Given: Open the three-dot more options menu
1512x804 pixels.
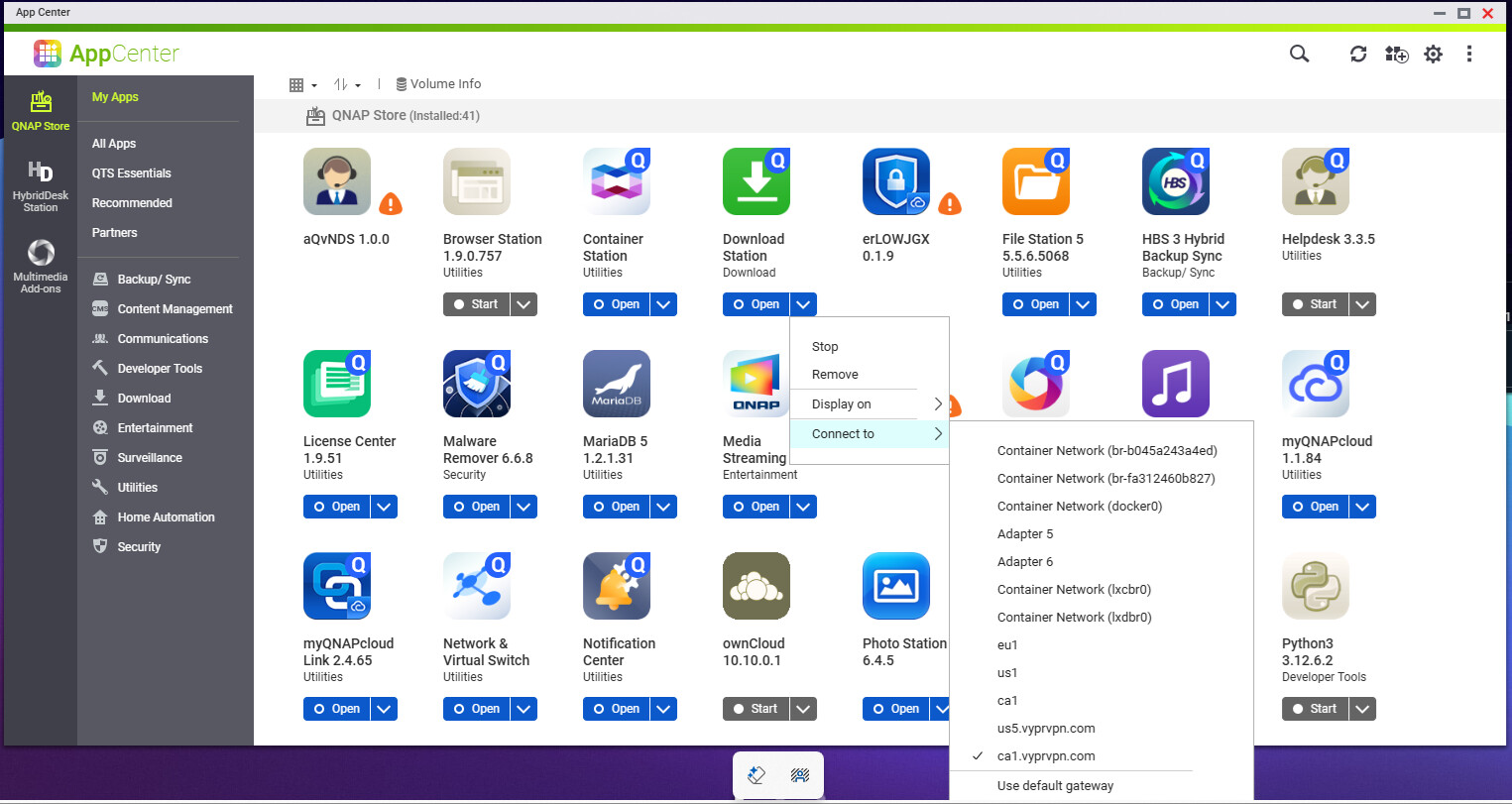Looking at the screenshot, I should pos(1469,55).
